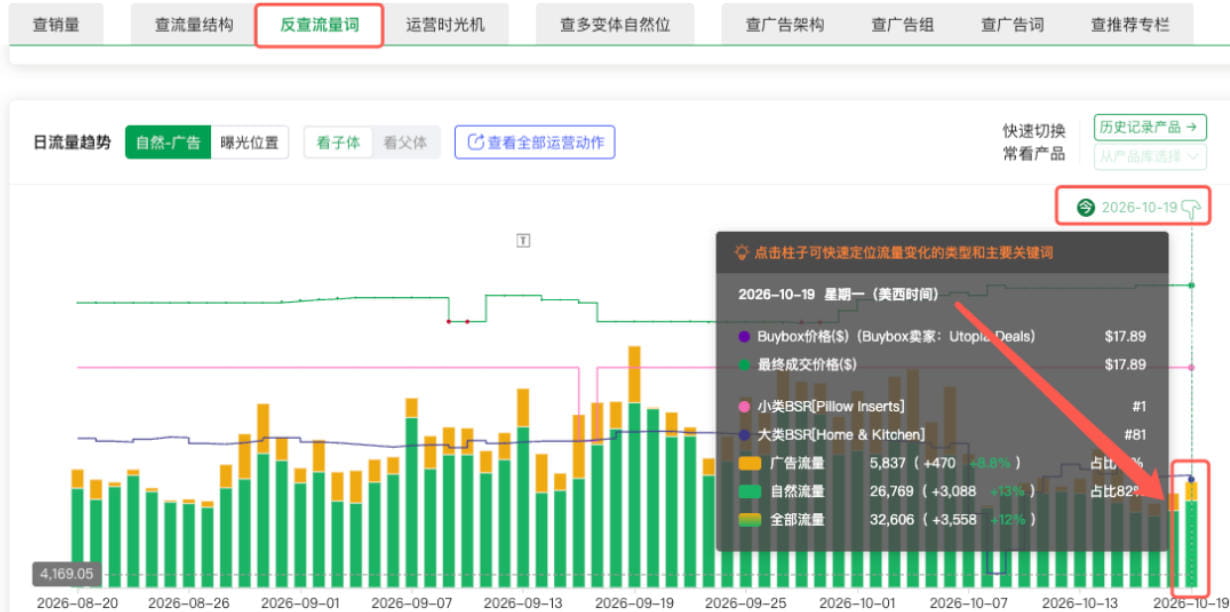Open the 查推荐专栏 tab
This screenshot has height=612, width=1230.
(1129, 25)
